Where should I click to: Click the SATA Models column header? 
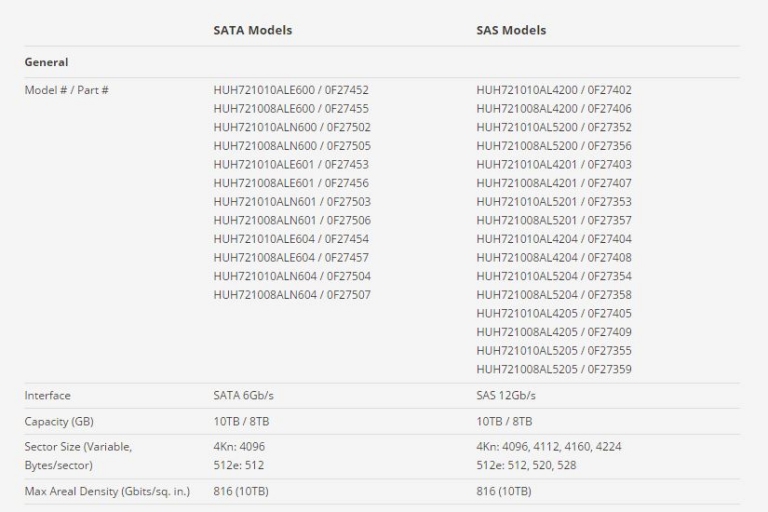pyautogui.click(x=253, y=30)
